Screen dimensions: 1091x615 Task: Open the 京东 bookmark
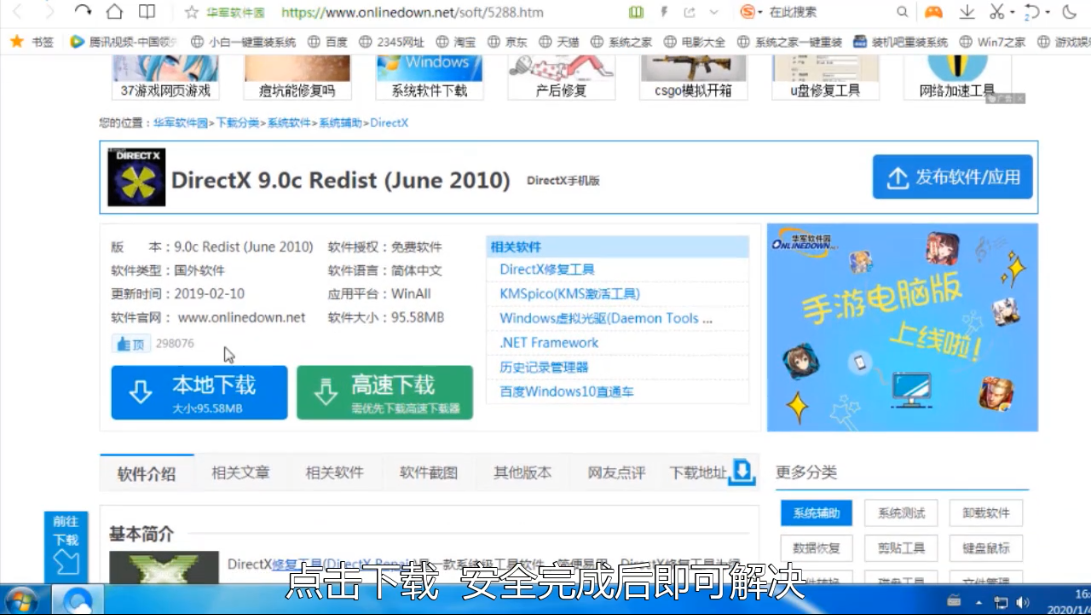pos(507,42)
